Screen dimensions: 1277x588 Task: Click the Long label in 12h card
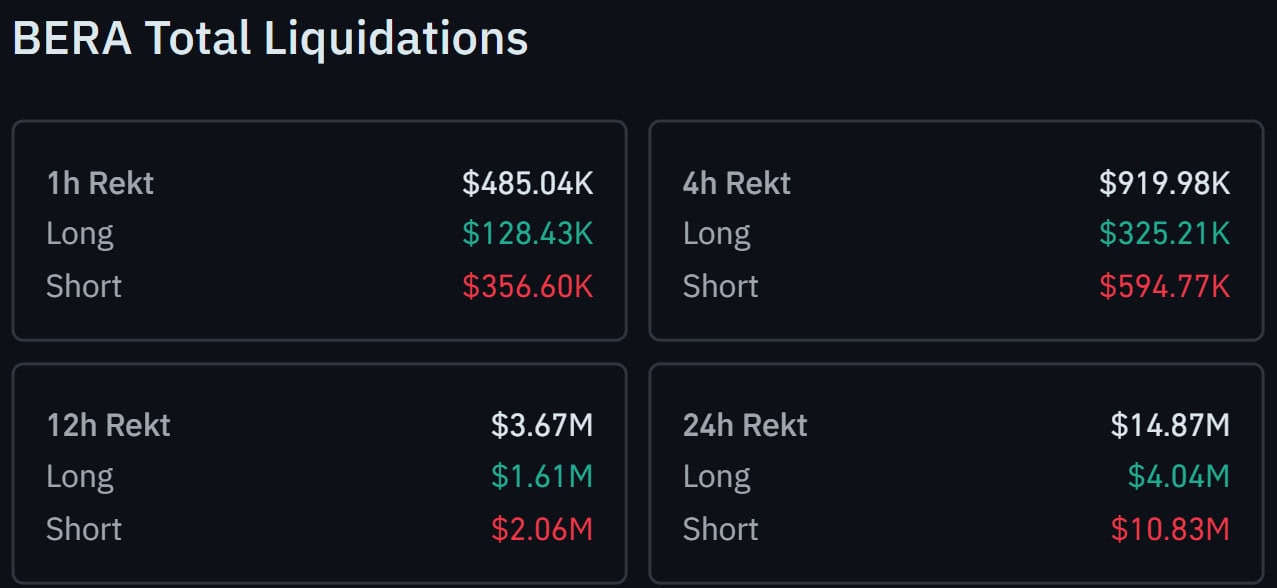click(80, 476)
